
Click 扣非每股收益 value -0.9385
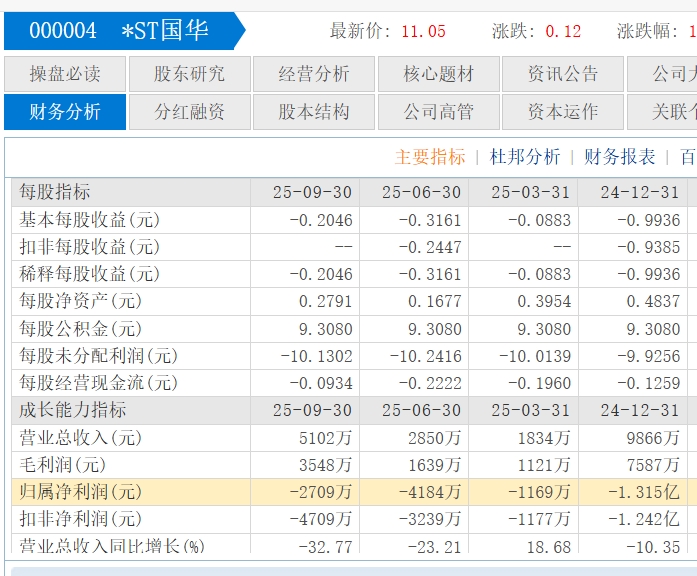point(649,247)
